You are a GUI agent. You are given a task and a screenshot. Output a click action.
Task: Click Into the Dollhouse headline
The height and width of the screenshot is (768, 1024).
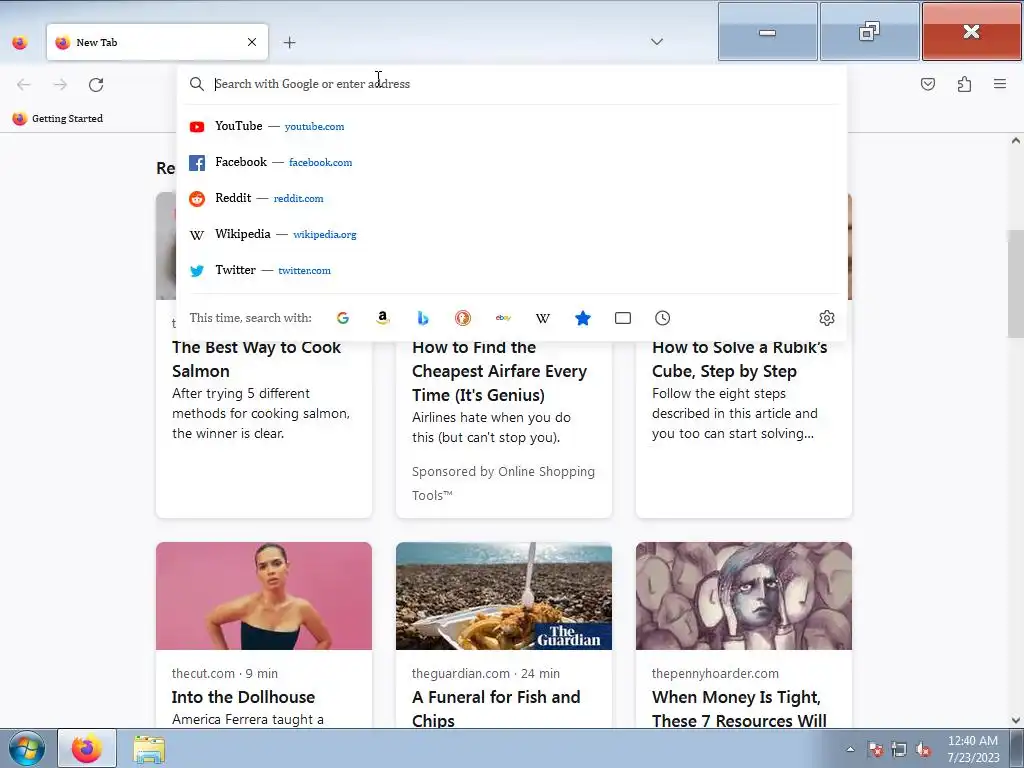(243, 697)
